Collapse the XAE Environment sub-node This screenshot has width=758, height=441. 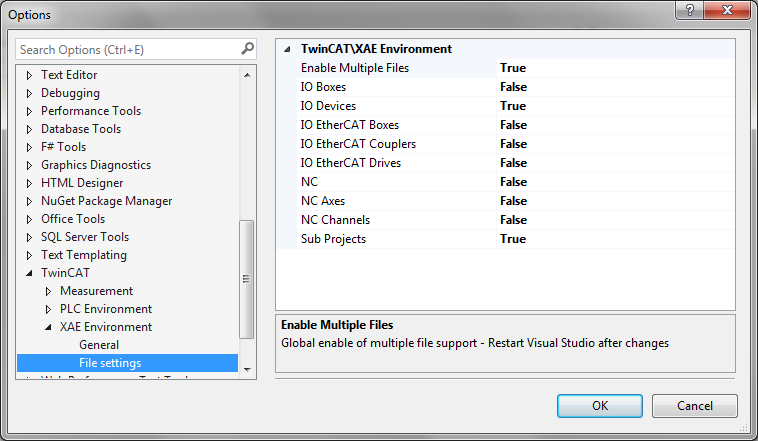(48, 327)
